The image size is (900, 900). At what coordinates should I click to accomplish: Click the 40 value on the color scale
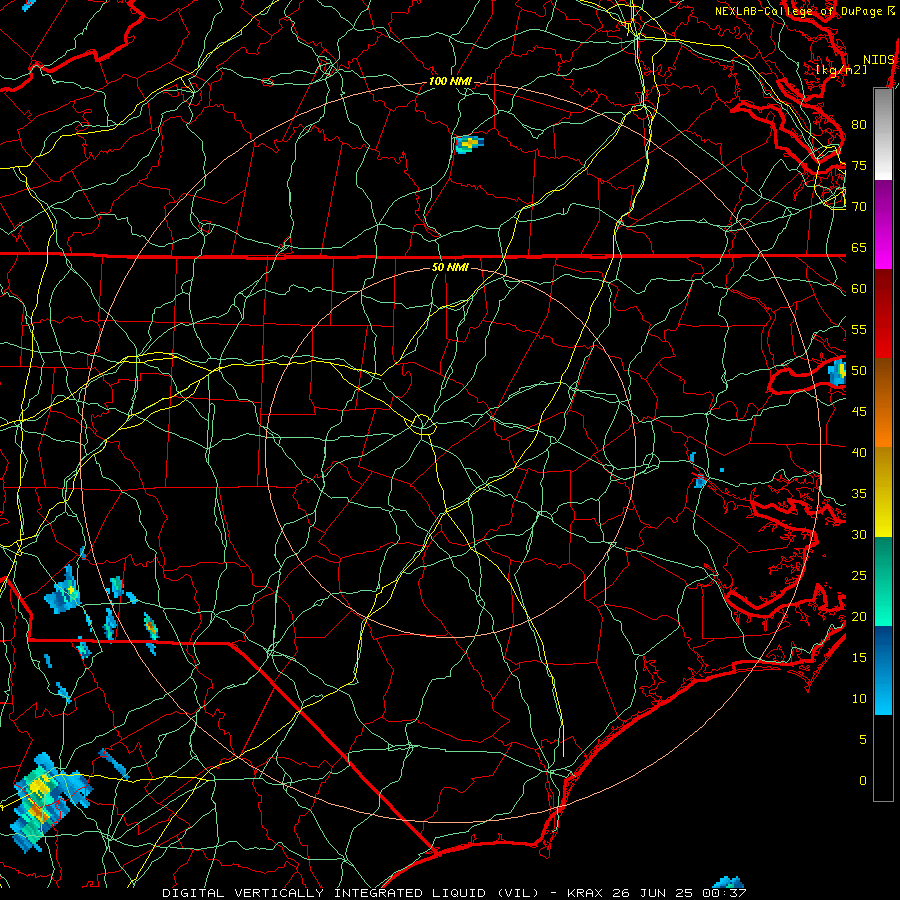[859, 452]
